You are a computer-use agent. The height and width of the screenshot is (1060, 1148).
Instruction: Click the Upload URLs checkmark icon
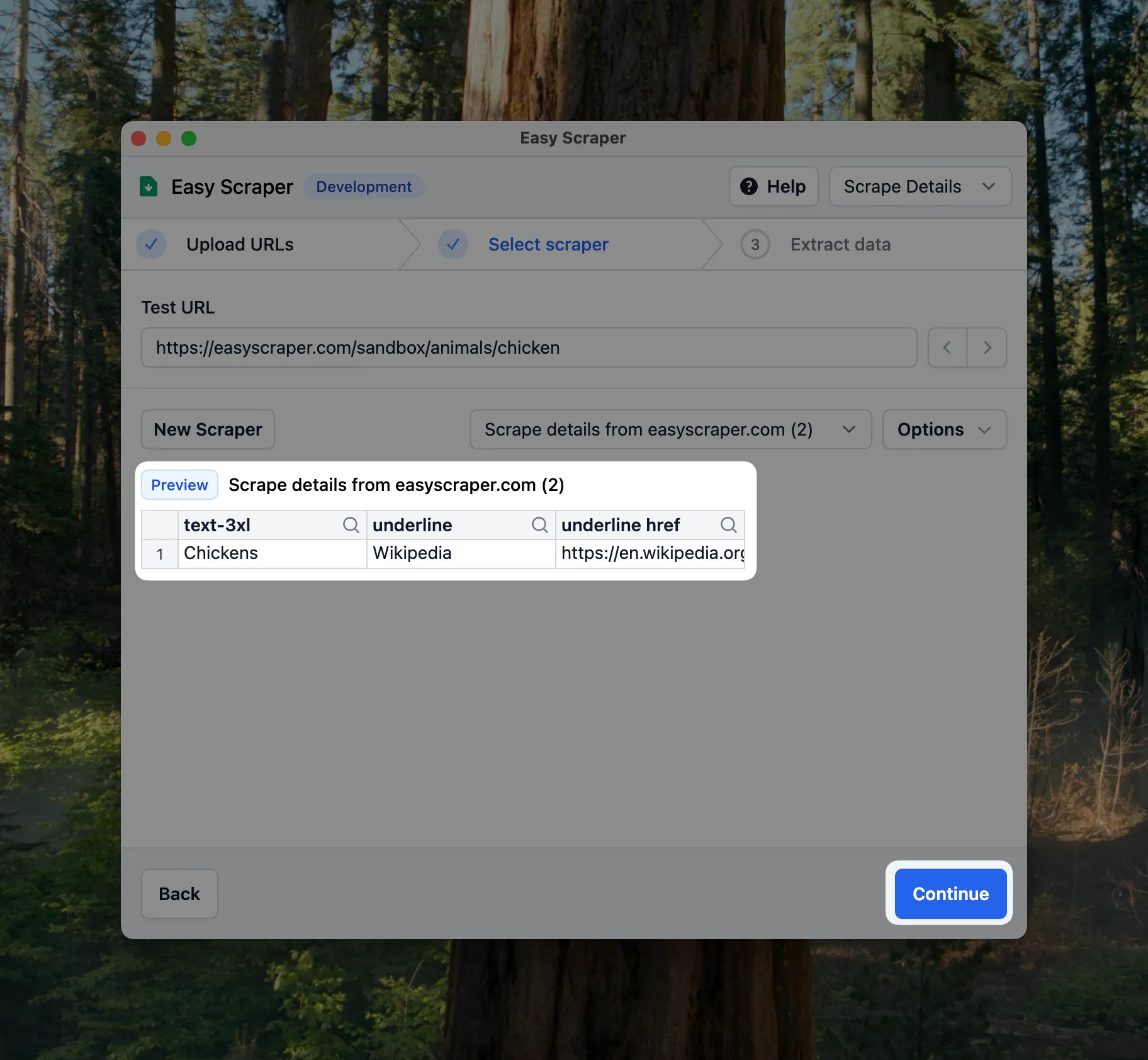point(151,244)
